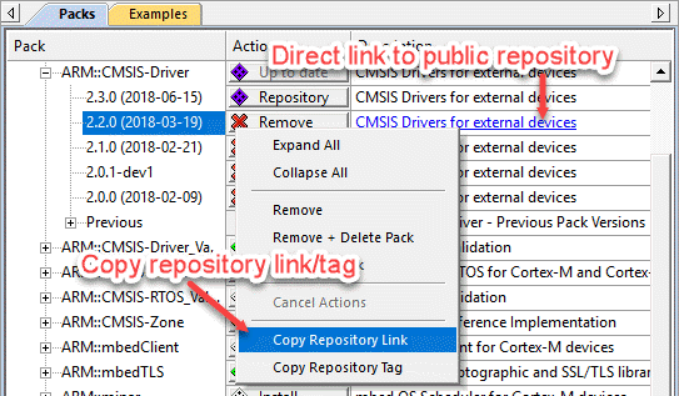Expand the Previous versions node
The height and width of the screenshot is (397, 679).
tap(70, 223)
